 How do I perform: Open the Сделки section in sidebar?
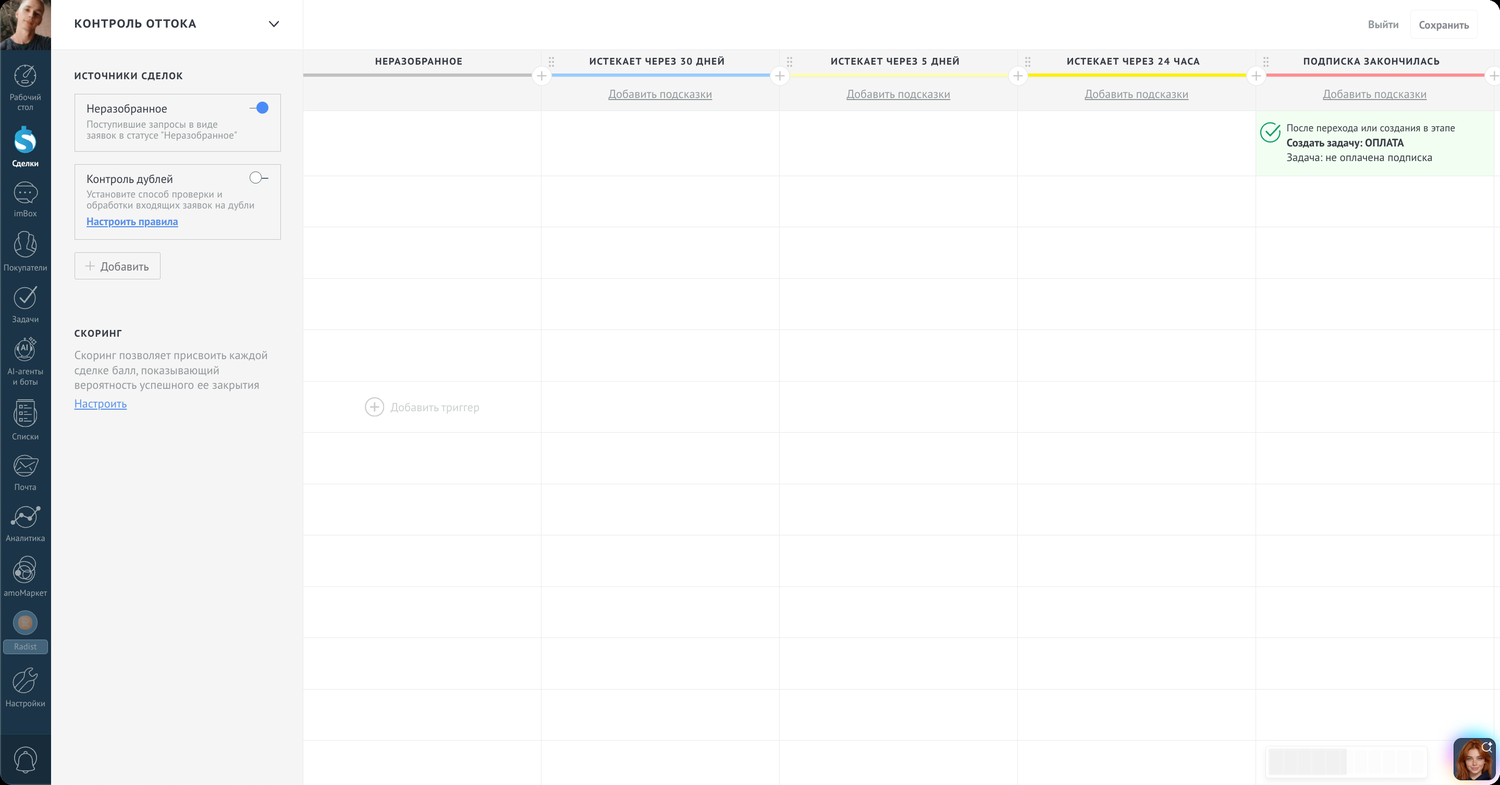pyautogui.click(x=25, y=147)
